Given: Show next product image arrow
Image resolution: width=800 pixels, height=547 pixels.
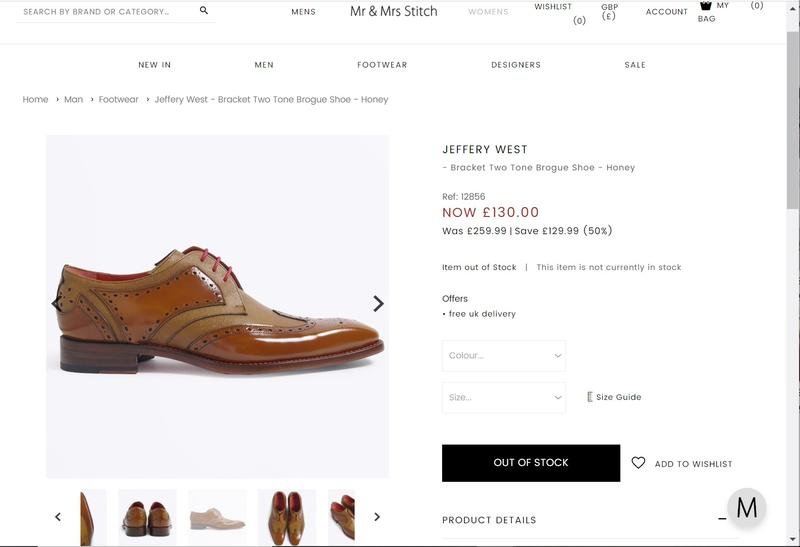Looking at the screenshot, I should 378,303.
